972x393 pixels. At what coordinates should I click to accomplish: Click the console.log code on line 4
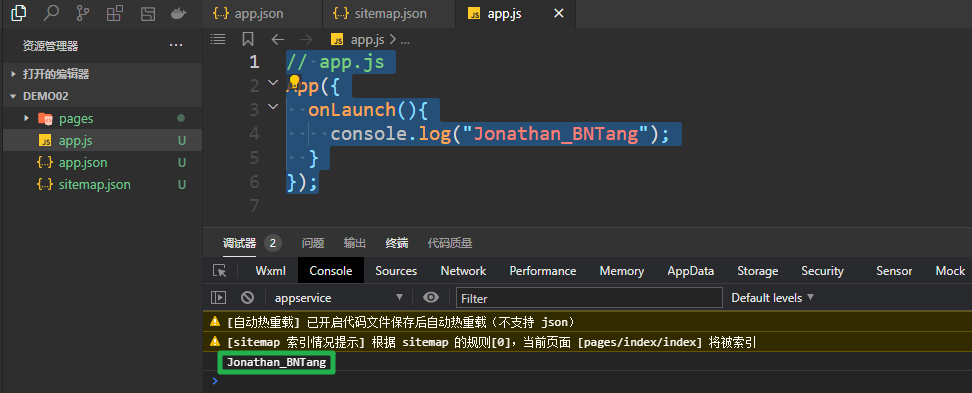tap(500, 133)
